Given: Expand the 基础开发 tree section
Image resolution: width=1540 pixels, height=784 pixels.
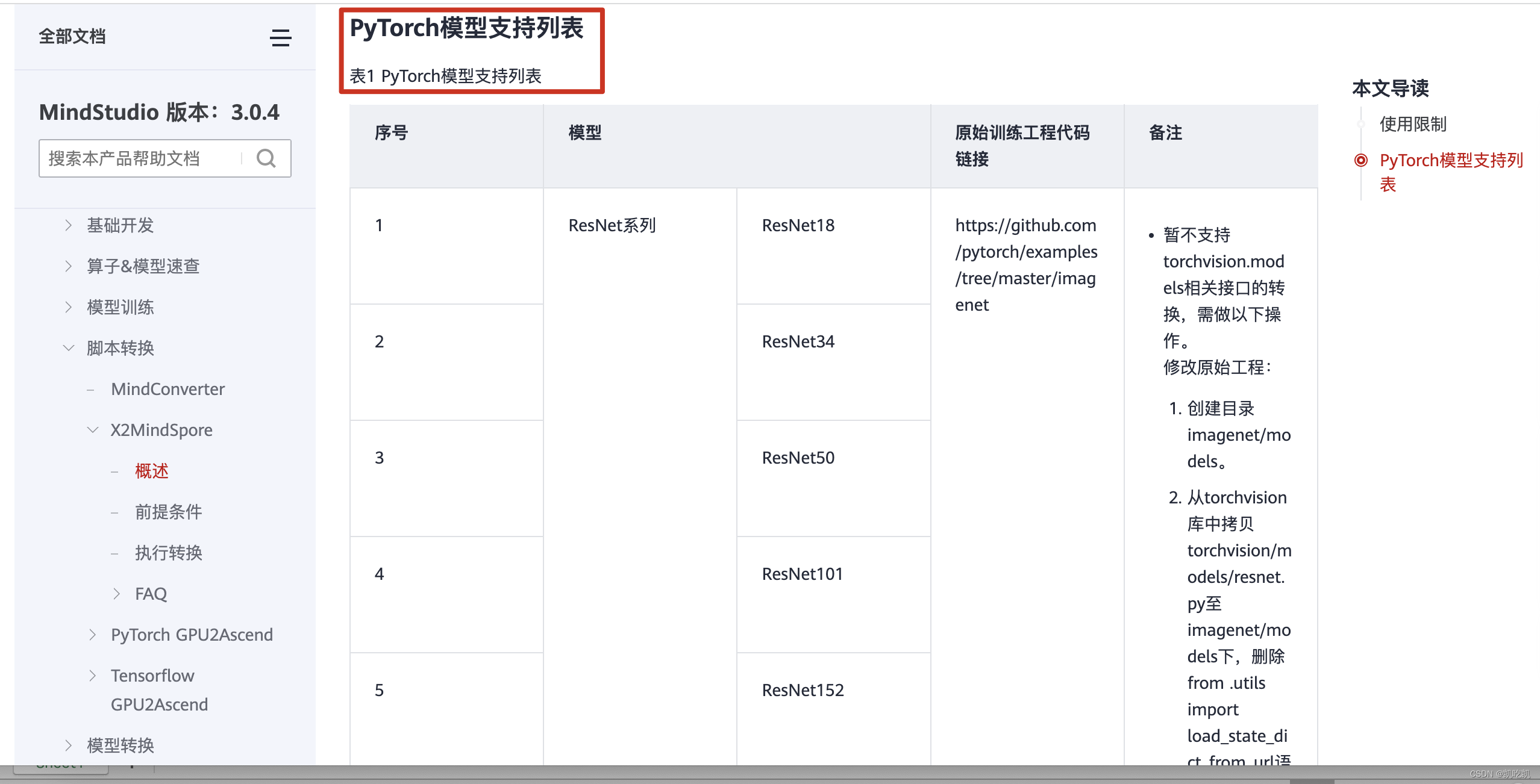Looking at the screenshot, I should coord(69,225).
